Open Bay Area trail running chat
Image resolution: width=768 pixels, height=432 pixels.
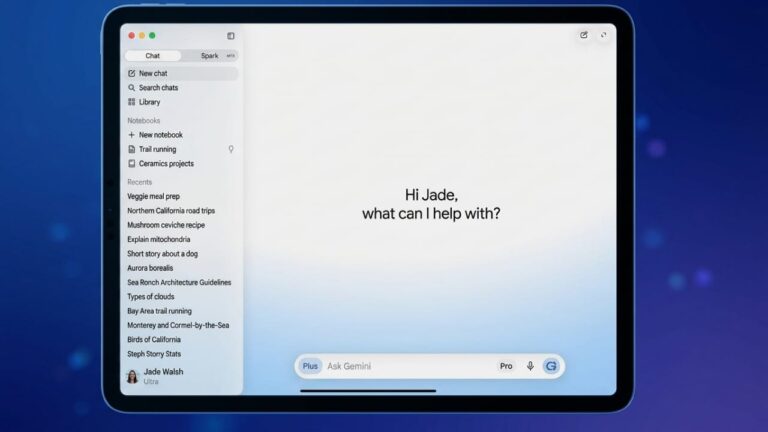[160, 311]
